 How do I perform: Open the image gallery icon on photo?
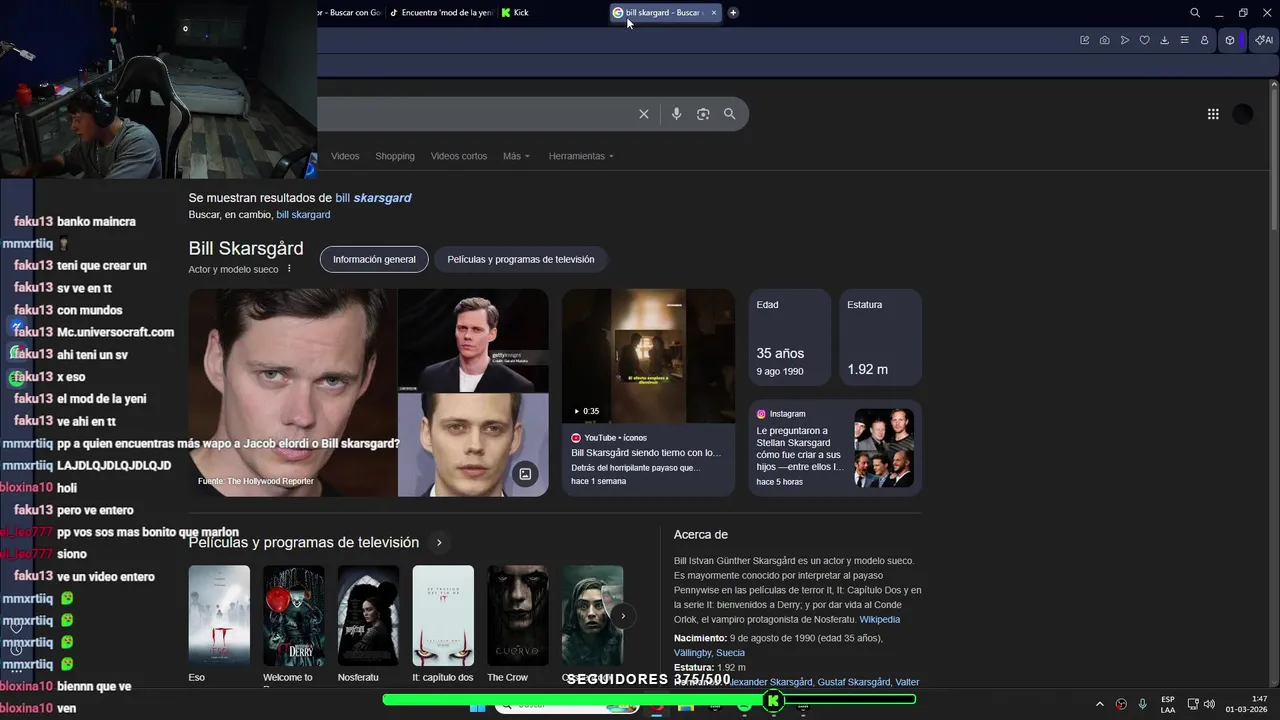coord(525,474)
